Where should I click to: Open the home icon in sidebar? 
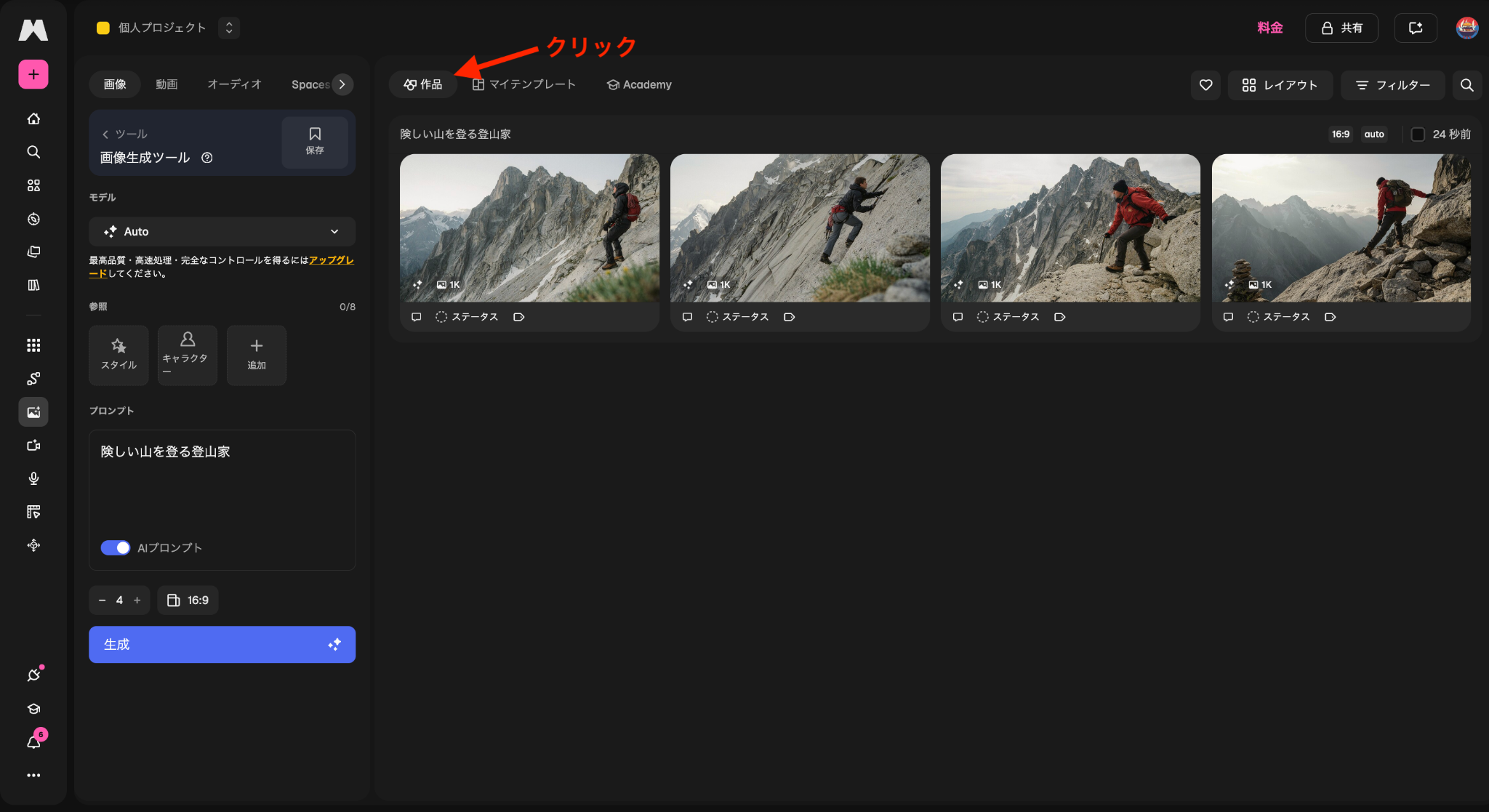[33, 118]
